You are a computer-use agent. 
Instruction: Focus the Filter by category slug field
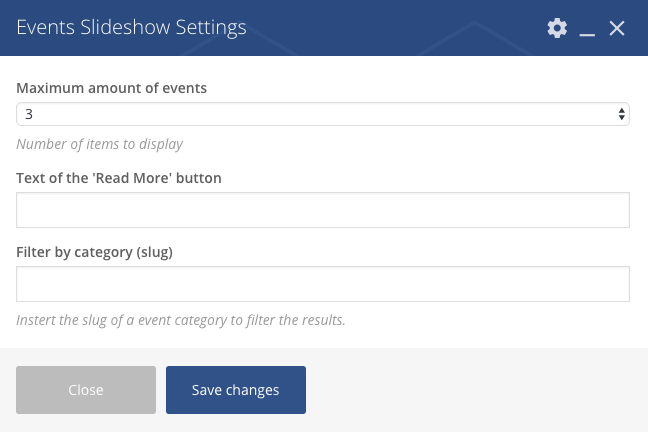pos(323,284)
